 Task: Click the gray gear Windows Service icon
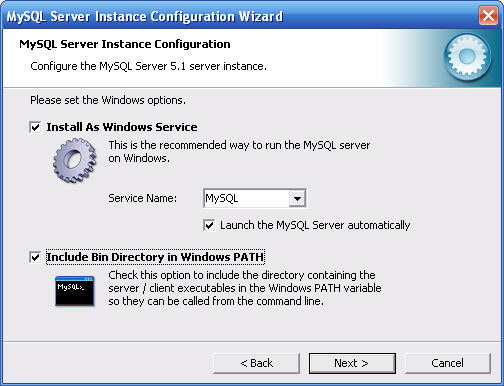[x=75, y=161]
